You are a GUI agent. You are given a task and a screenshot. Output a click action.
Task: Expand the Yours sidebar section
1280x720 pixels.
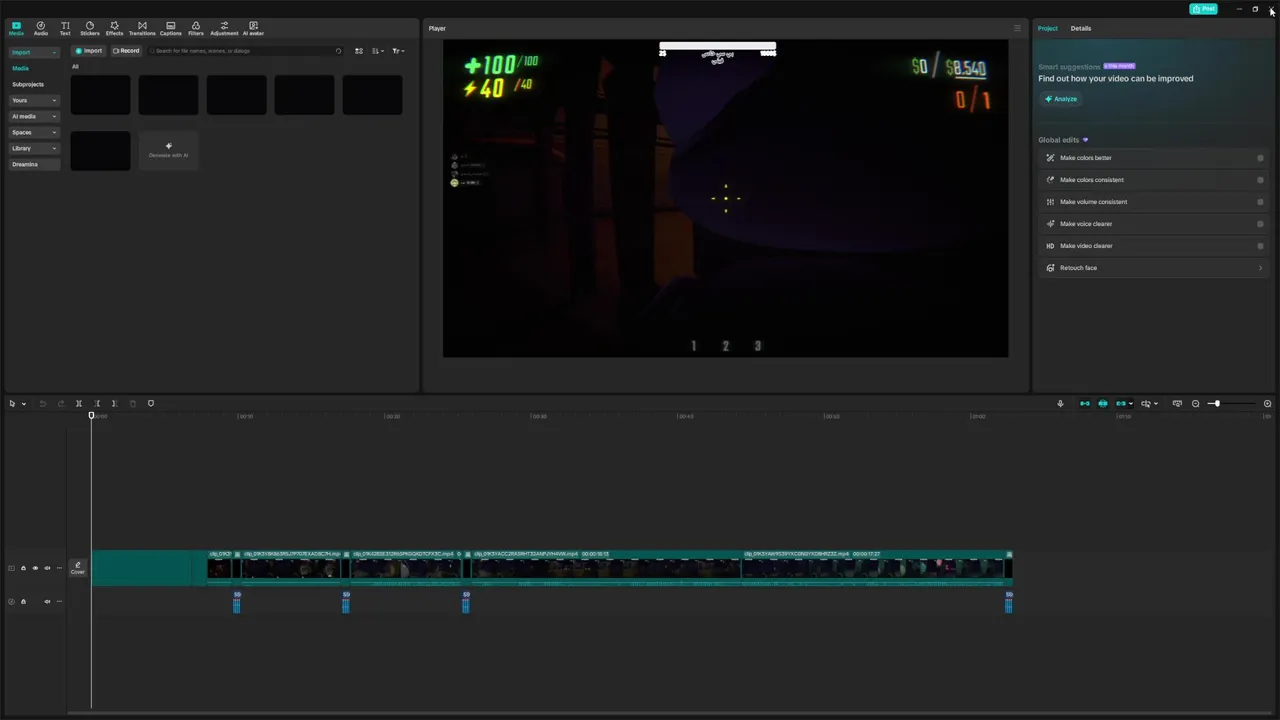[34, 100]
